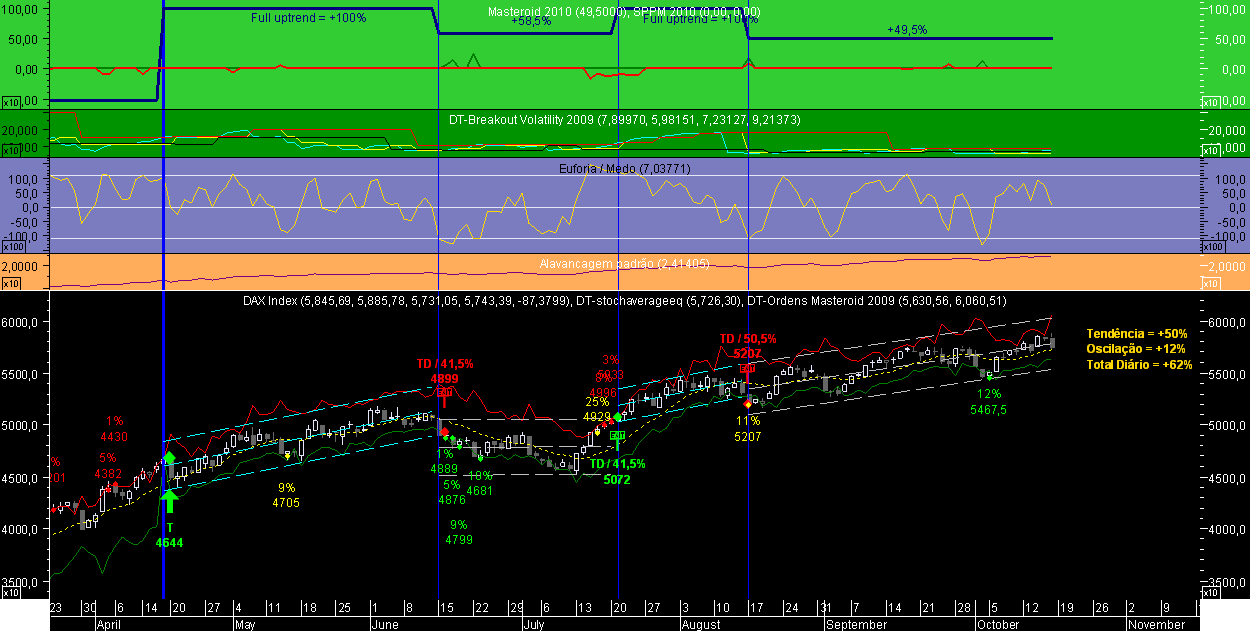Click the red TD / 50,5% annotation
This screenshot has height=631, width=1250.
click(748, 339)
